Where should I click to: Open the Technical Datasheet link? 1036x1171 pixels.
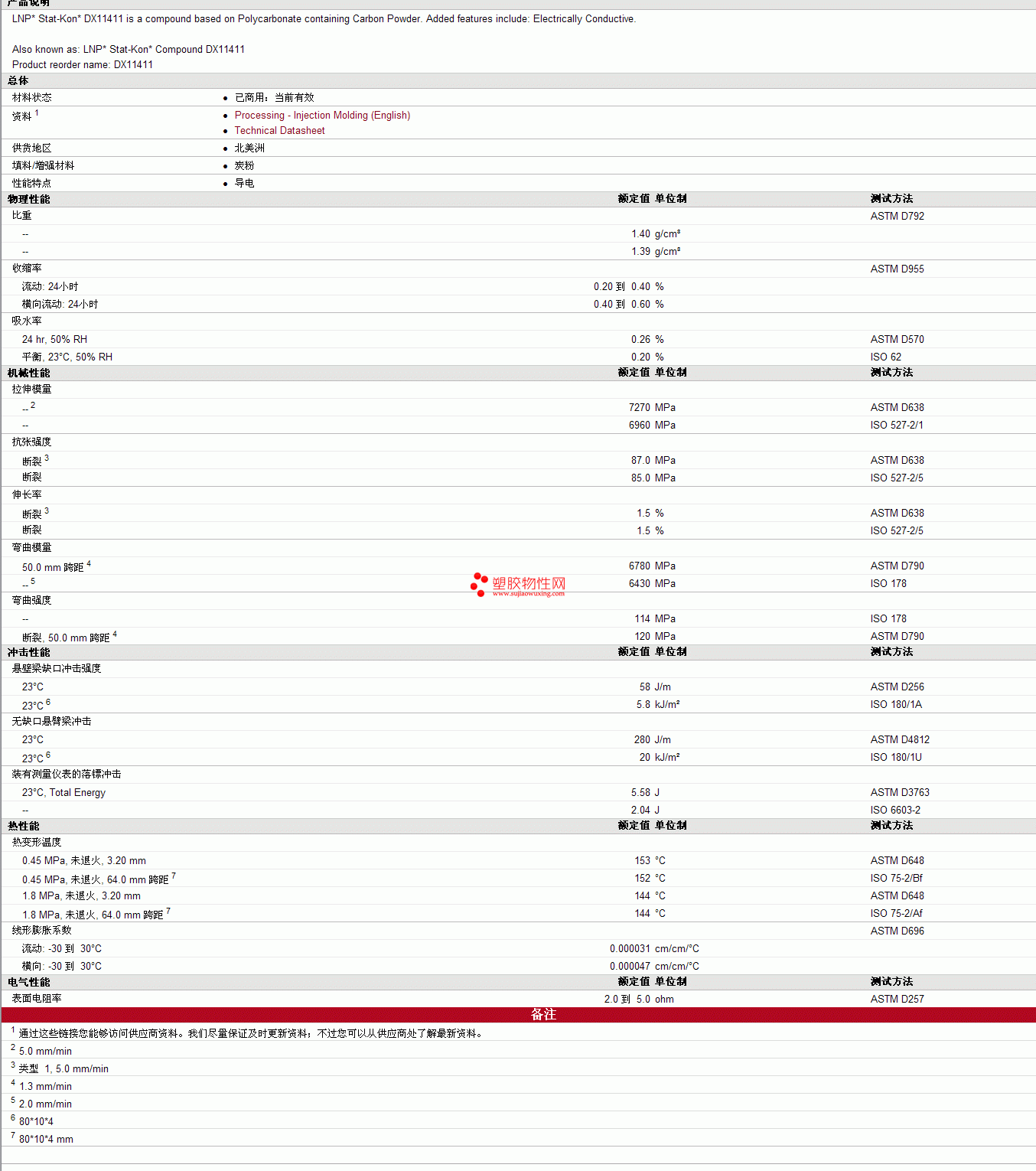point(279,131)
